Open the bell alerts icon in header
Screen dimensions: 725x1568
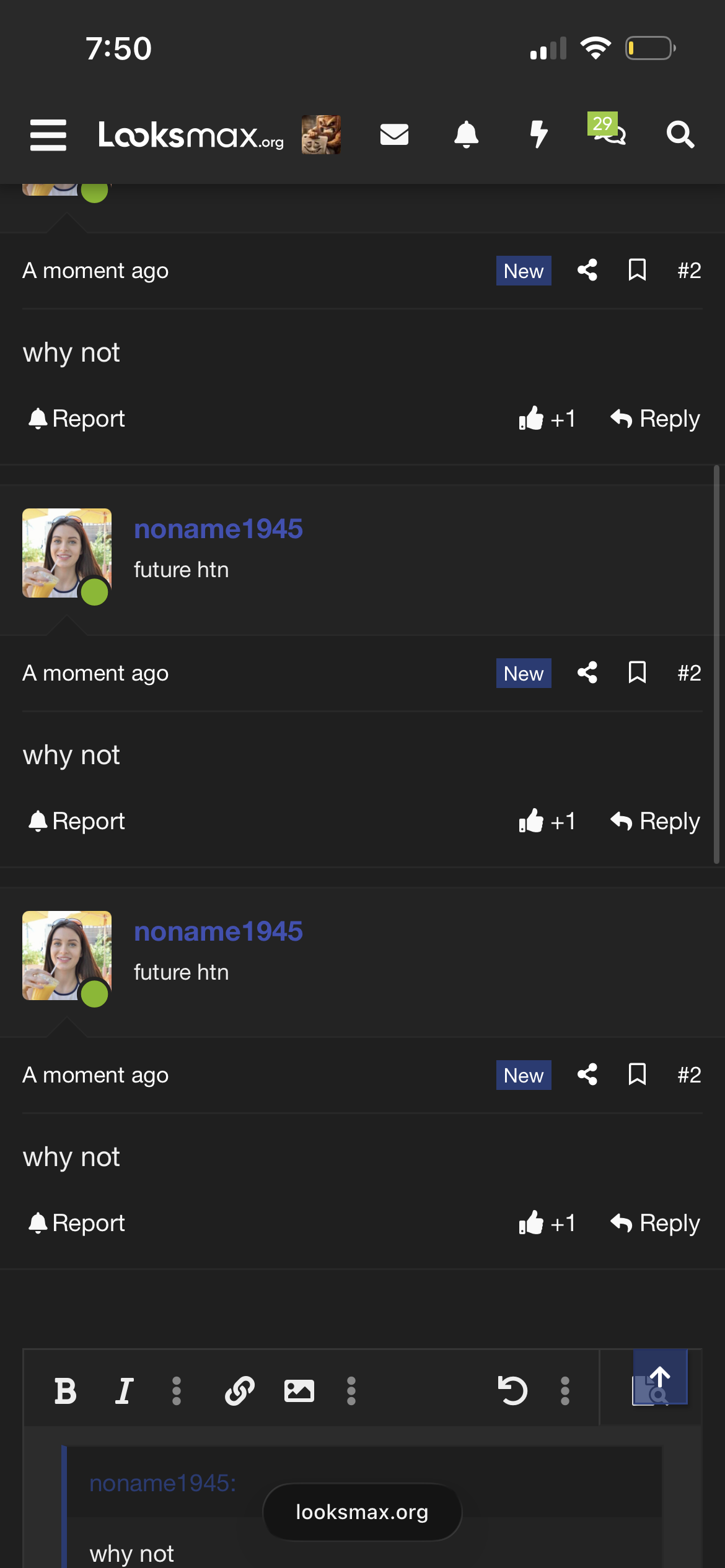(467, 134)
